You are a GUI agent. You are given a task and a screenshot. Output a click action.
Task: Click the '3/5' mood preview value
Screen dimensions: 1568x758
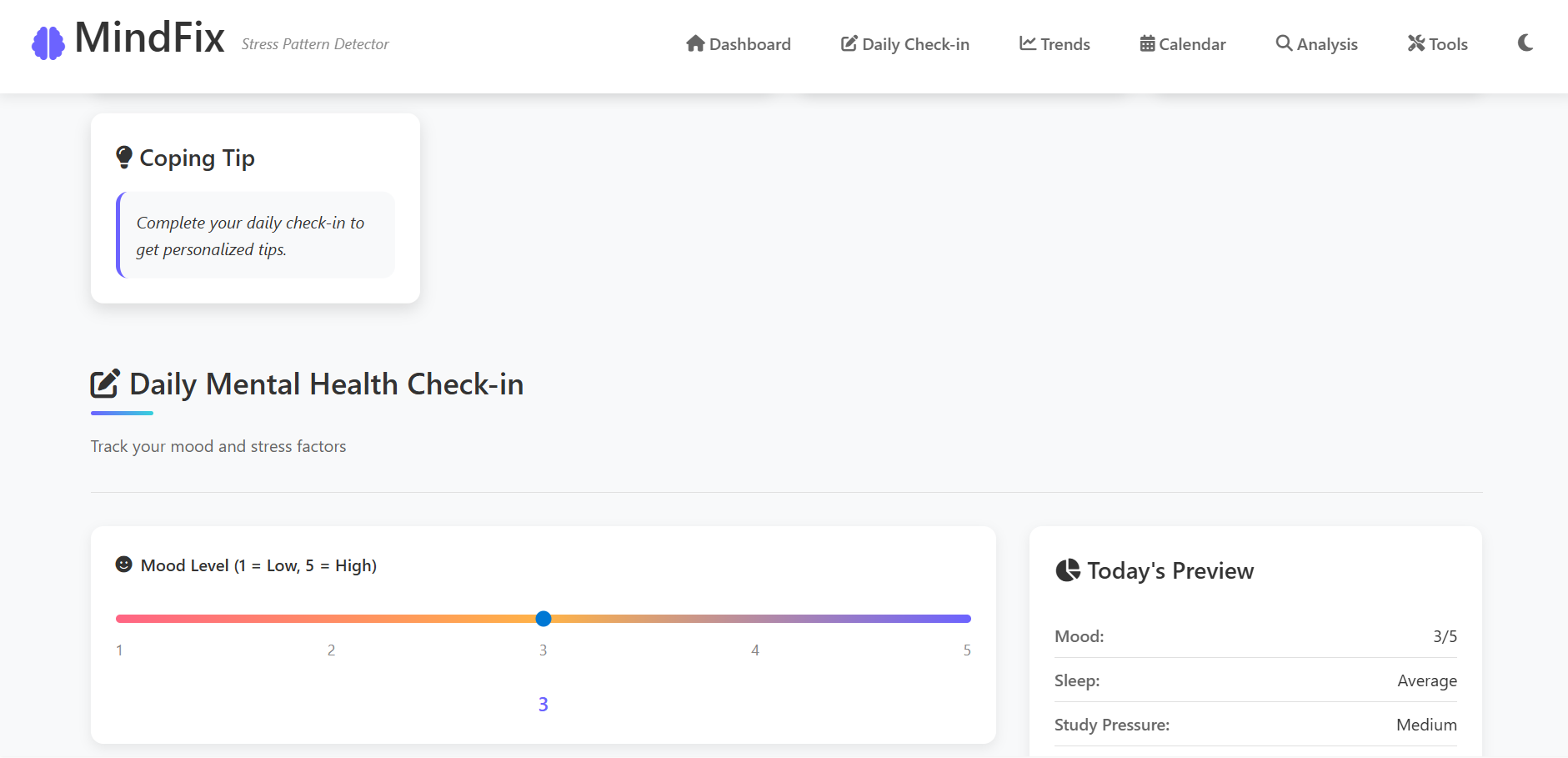point(1445,636)
